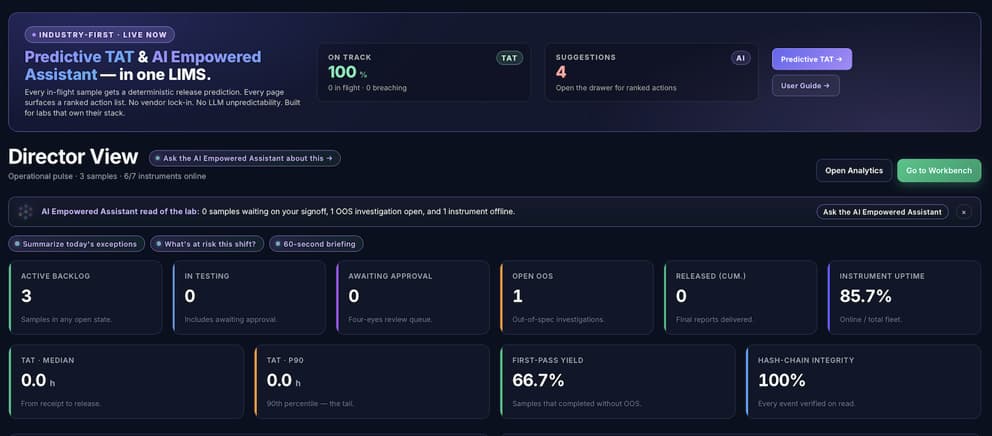Click Ask the AI Empowered Assistant button

pos(882,212)
